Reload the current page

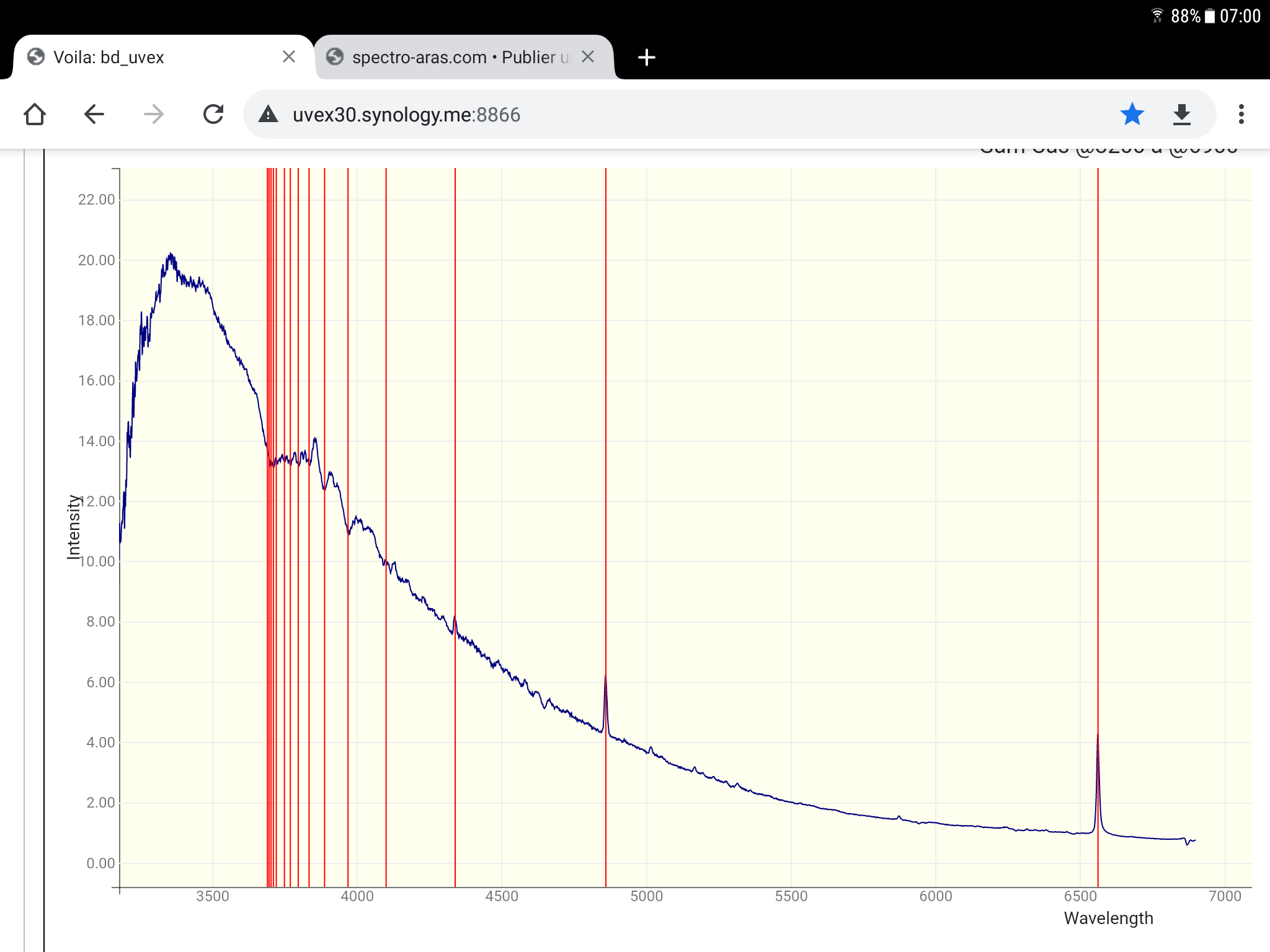click(x=213, y=114)
